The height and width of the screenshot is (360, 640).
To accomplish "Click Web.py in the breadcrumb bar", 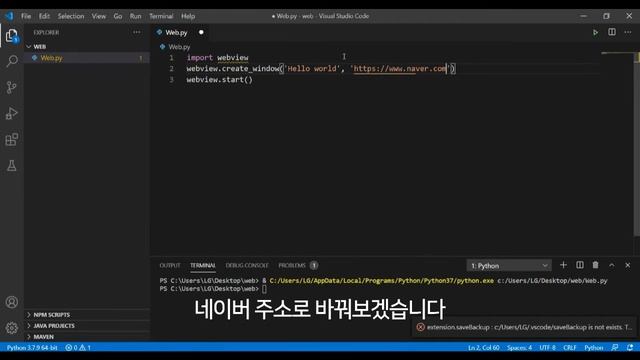I will pos(179,47).
